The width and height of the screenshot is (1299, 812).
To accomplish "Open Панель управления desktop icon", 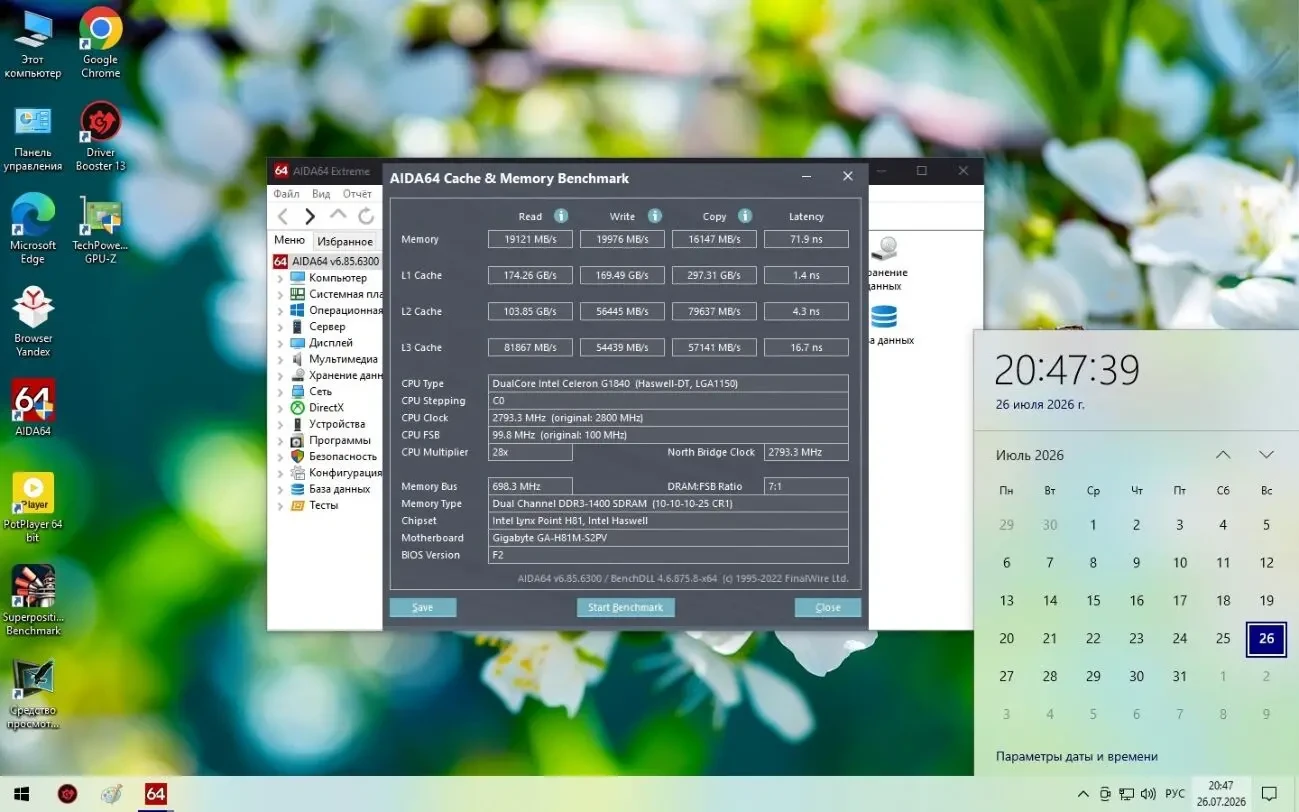I will point(32,137).
